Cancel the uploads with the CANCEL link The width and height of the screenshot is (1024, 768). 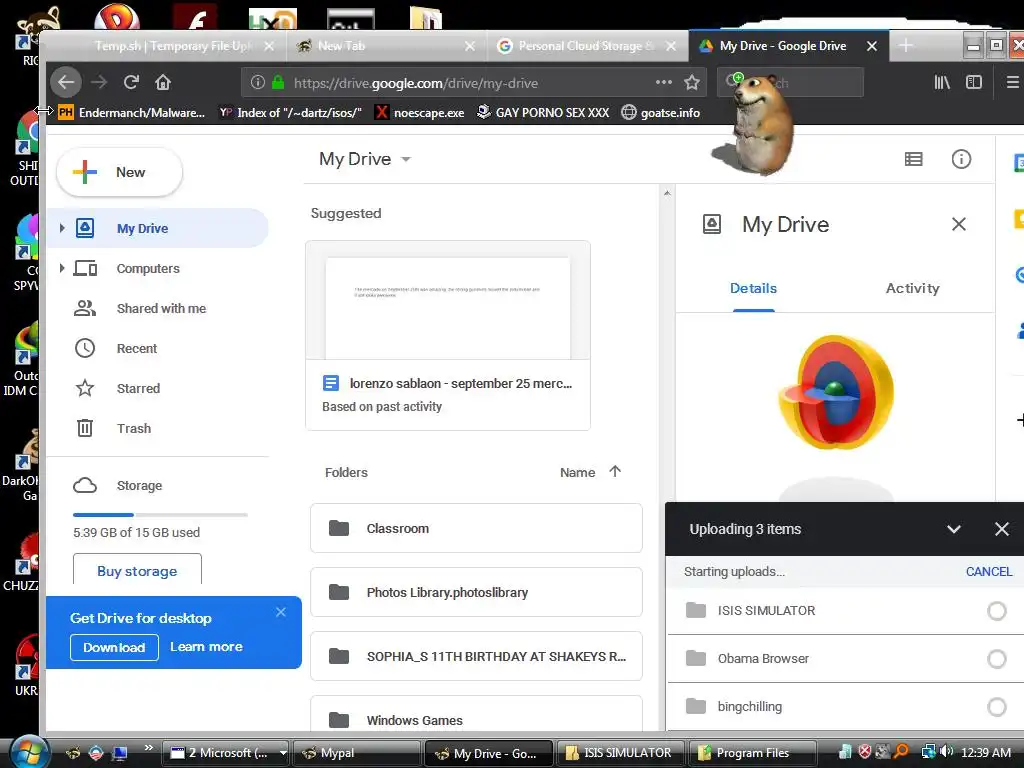pos(988,571)
